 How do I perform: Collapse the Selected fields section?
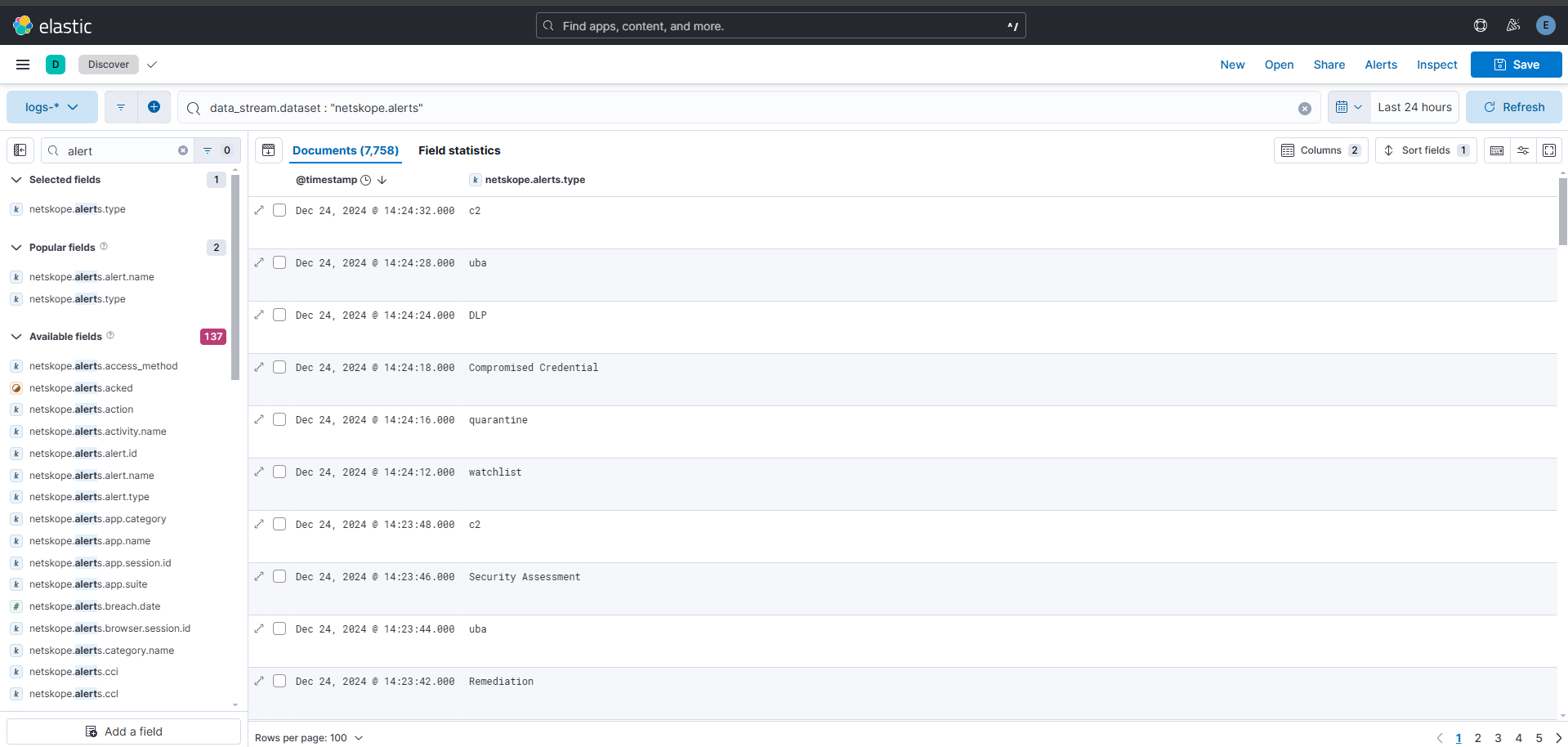click(16, 180)
